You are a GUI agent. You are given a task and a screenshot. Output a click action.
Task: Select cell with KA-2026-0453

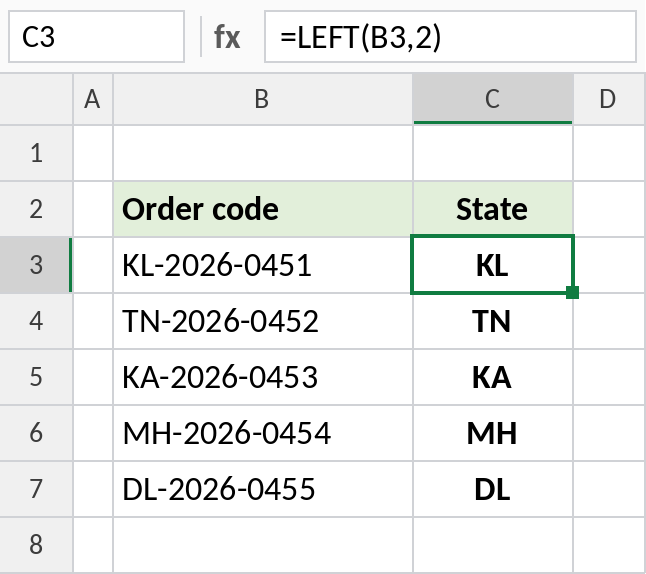262,377
